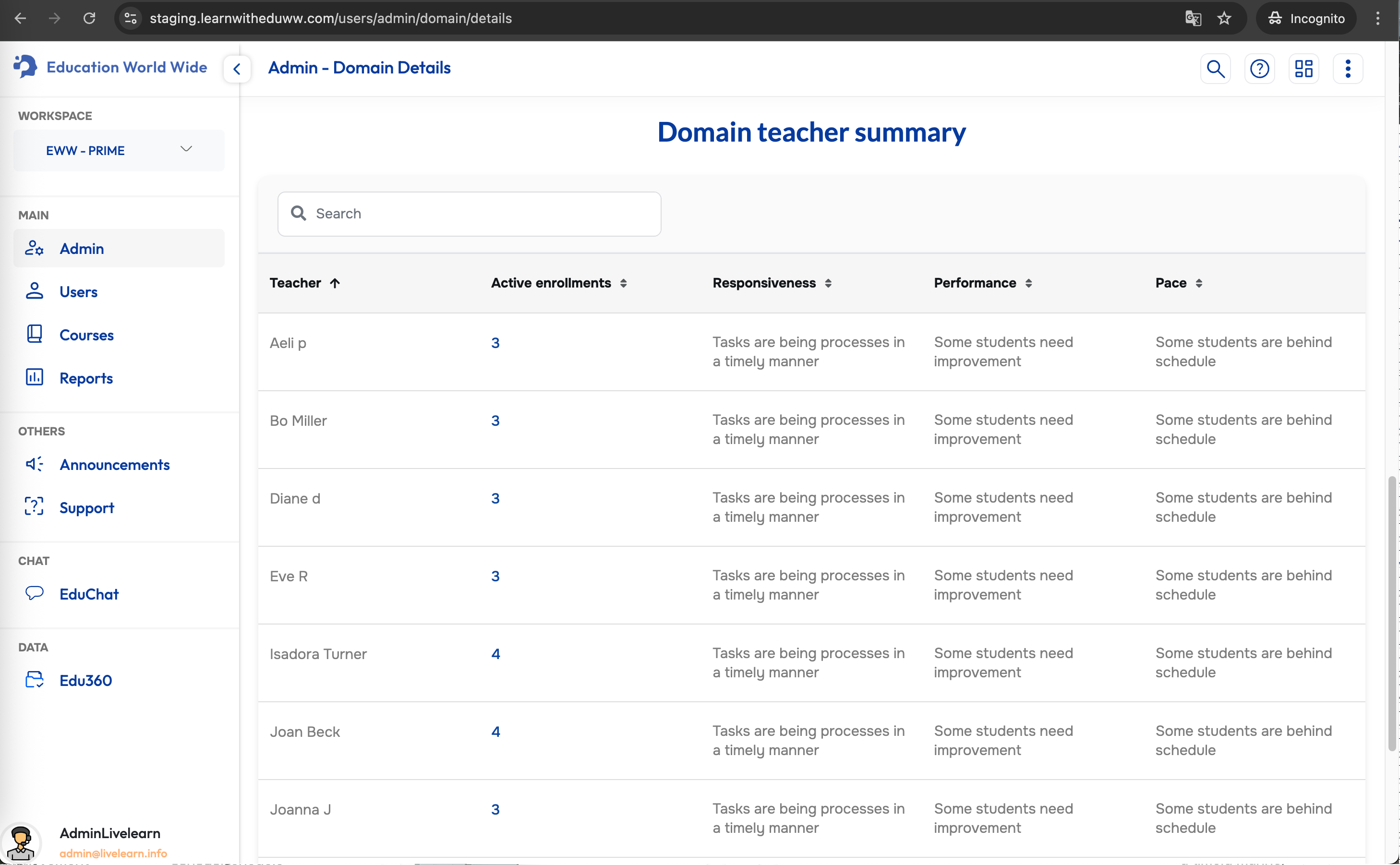Reload the page with browser refresh icon
The height and width of the screenshot is (865, 1400).
pyautogui.click(x=89, y=18)
